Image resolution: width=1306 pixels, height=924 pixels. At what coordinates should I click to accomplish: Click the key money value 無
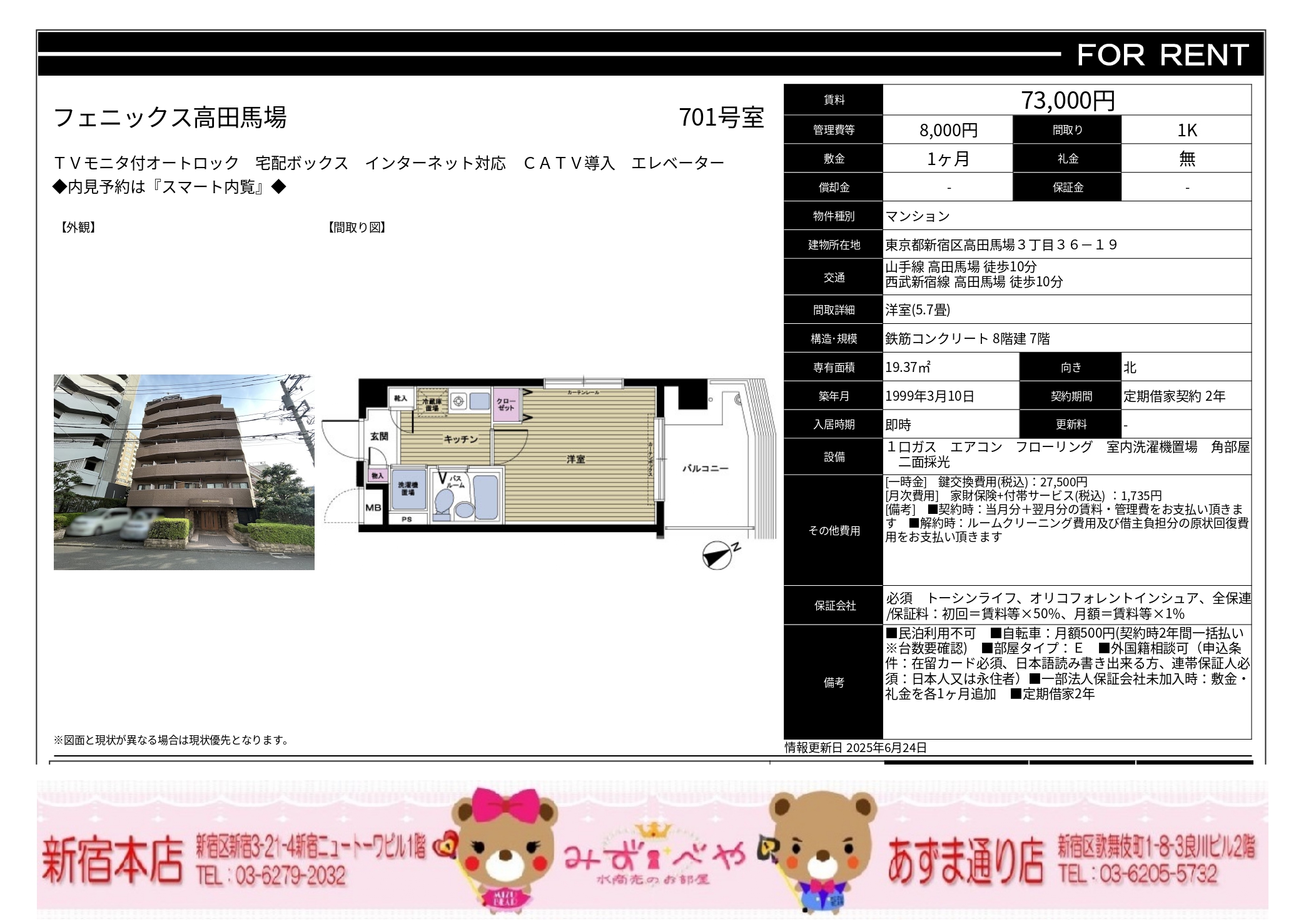[x=1187, y=159]
